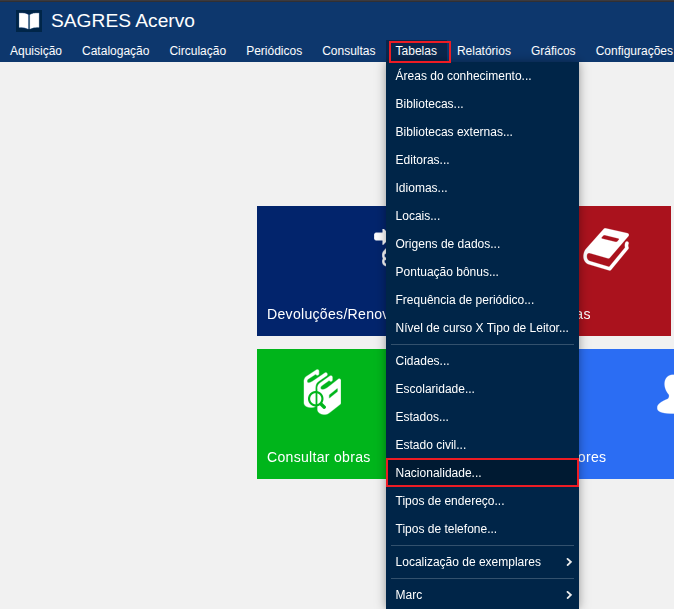Choose Pontuação bônus... option

point(482,272)
